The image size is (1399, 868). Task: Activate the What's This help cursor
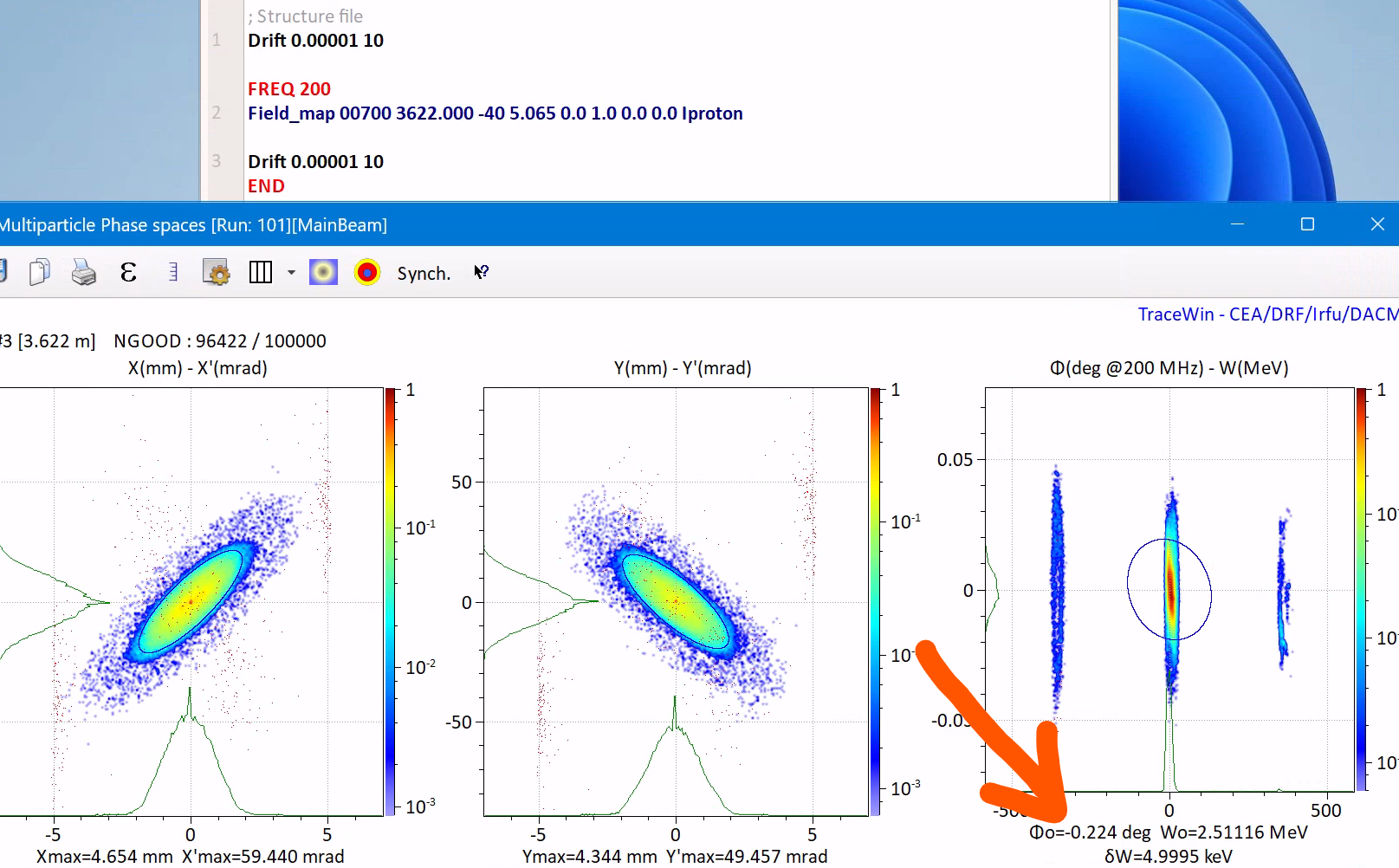(x=481, y=273)
